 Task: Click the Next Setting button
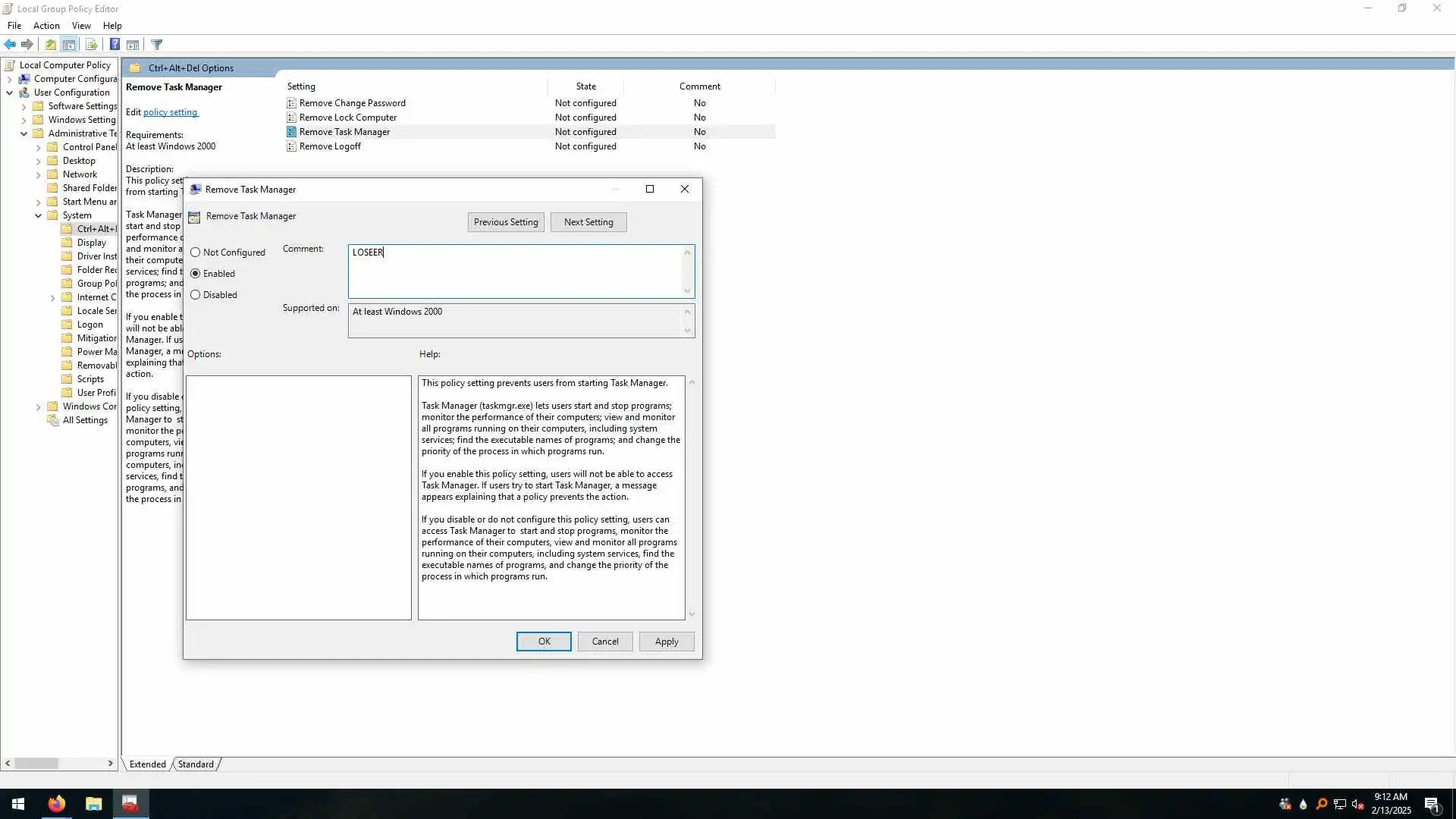pyautogui.click(x=588, y=222)
